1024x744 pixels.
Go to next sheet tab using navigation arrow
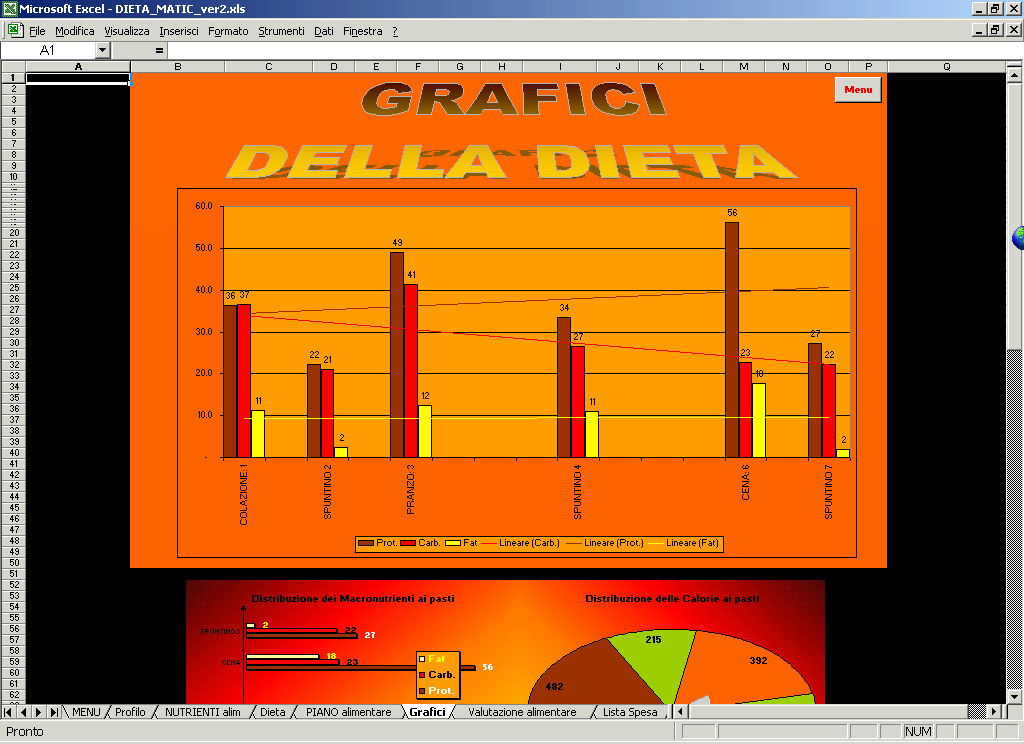[39, 712]
